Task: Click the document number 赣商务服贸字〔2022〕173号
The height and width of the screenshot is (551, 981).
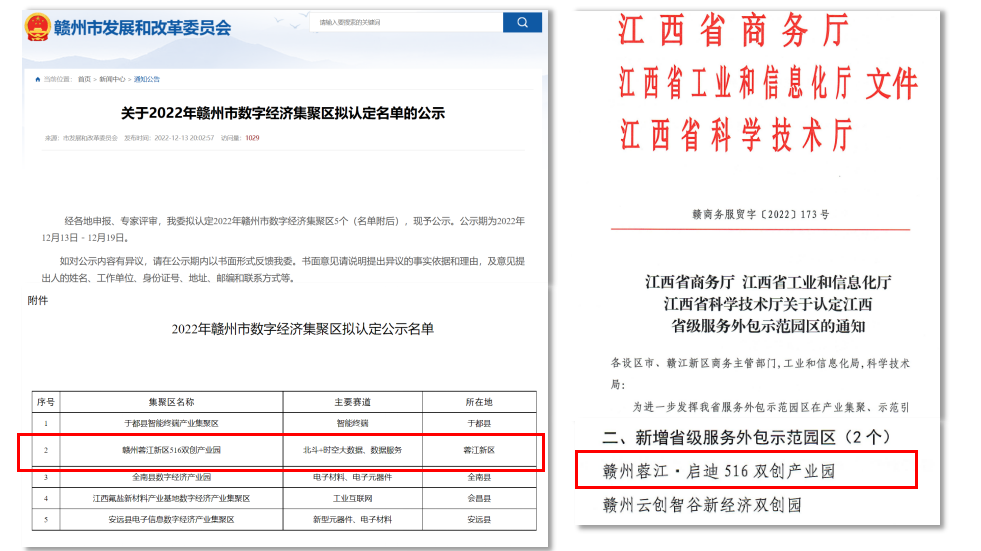Action: point(761,215)
